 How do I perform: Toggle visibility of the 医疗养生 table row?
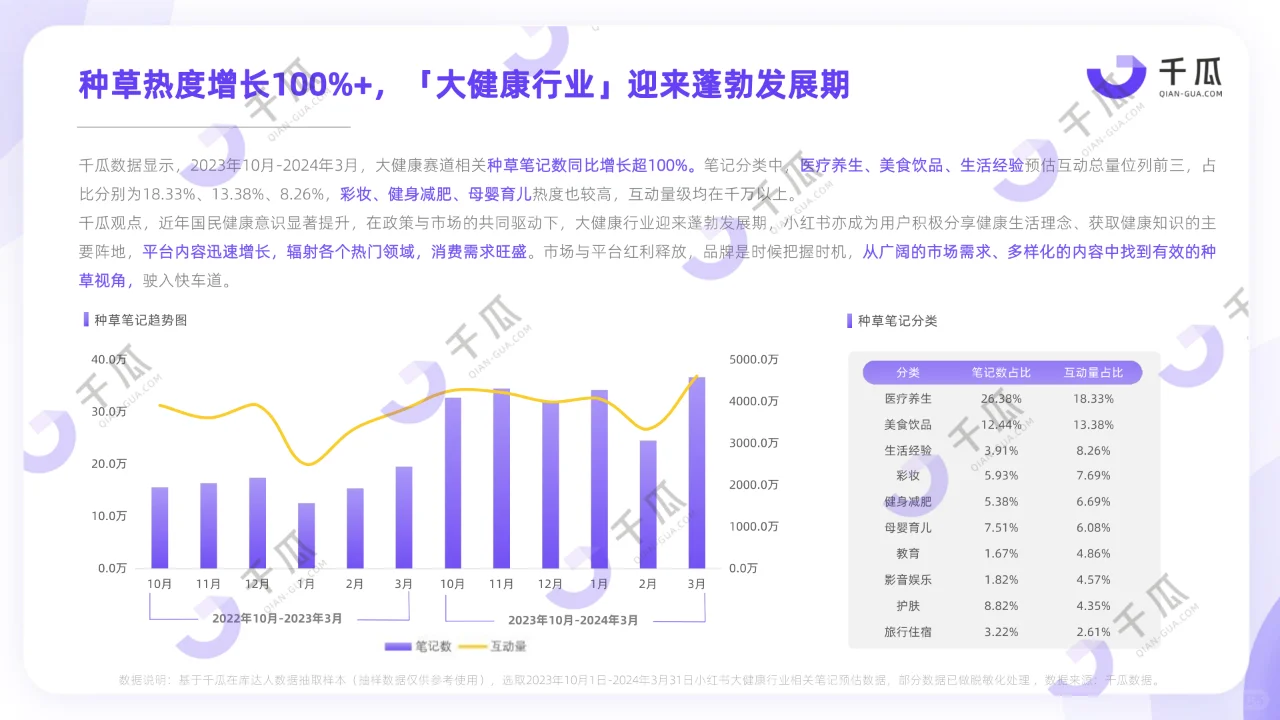[999, 398]
